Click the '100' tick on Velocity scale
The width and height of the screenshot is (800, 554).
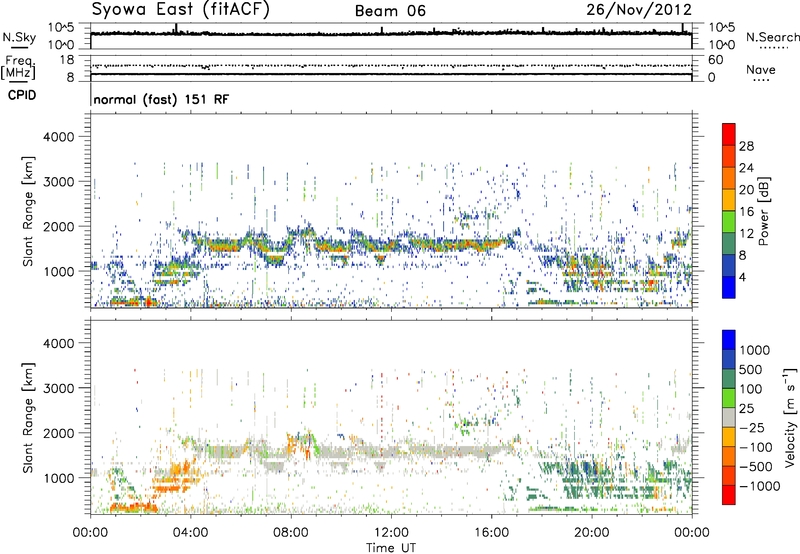[750, 389]
